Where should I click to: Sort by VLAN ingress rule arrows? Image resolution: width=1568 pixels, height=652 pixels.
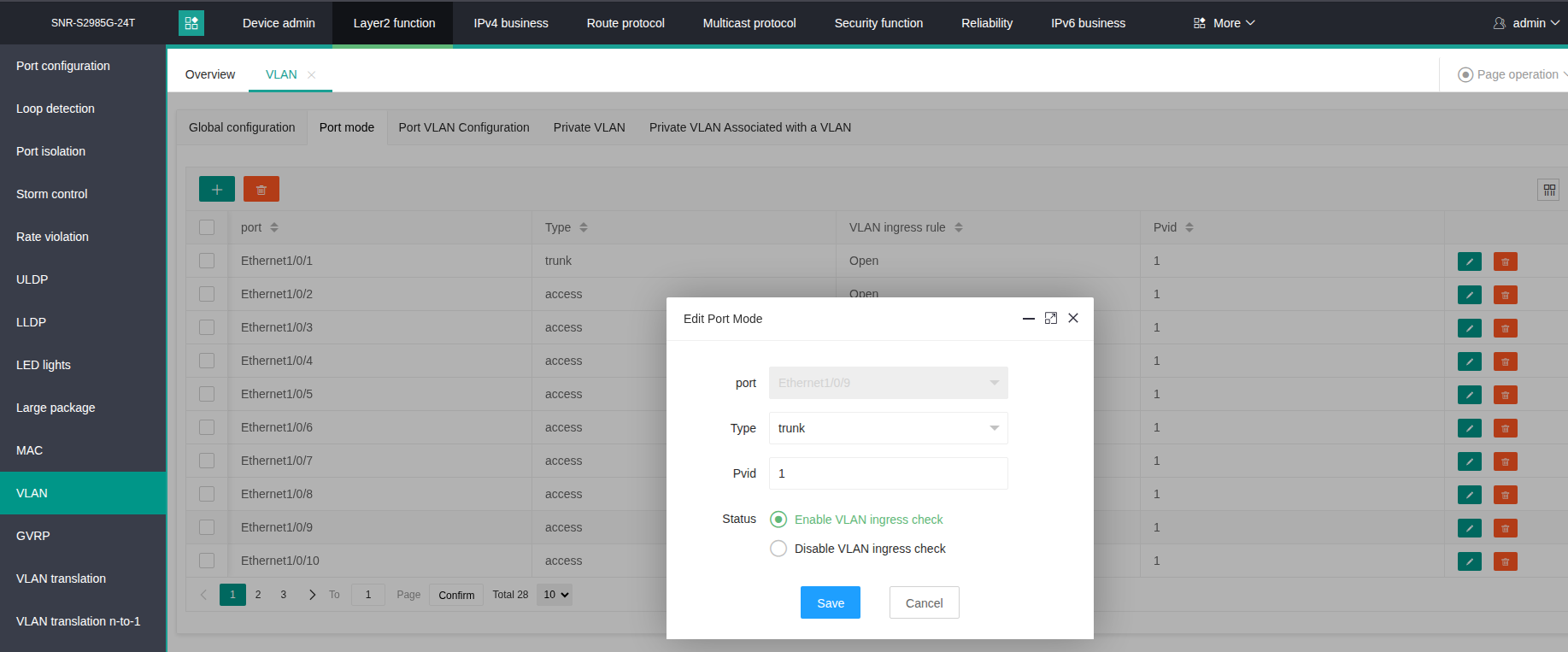point(959,227)
